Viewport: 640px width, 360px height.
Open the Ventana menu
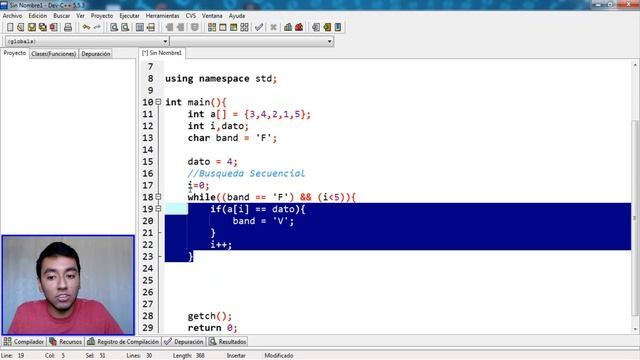point(212,16)
